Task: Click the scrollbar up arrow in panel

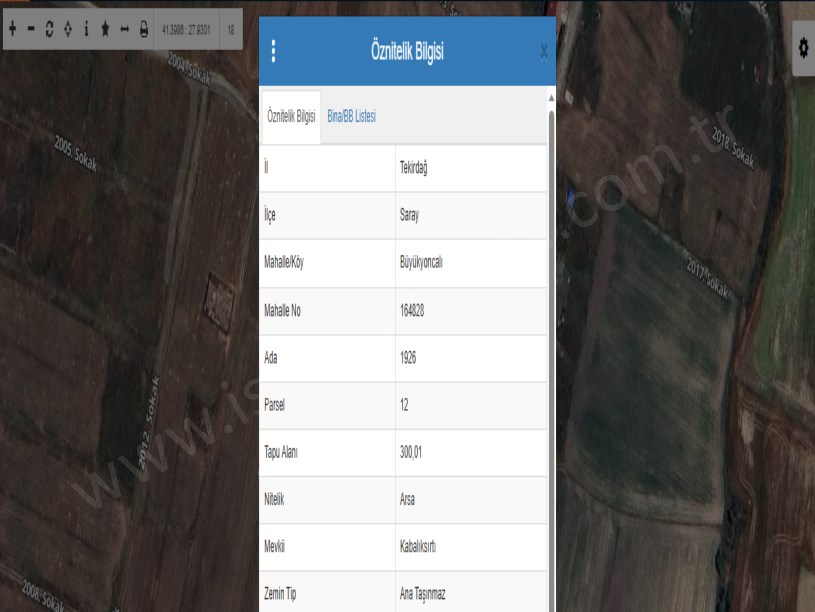Action: pyautogui.click(x=550, y=99)
